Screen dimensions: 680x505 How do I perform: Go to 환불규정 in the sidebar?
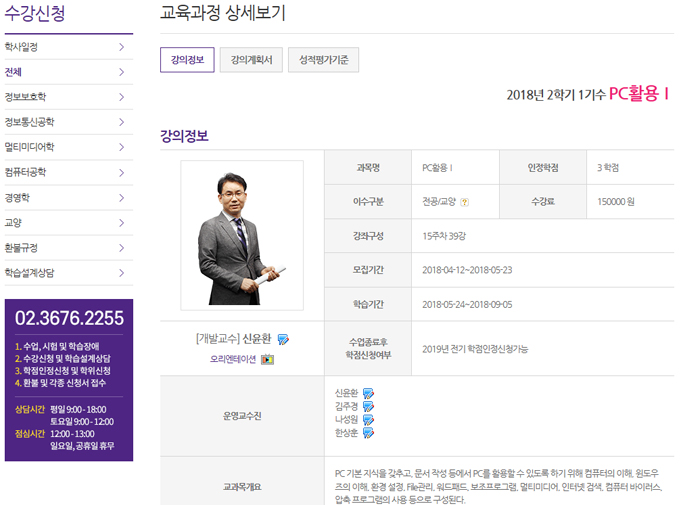(x=21, y=247)
